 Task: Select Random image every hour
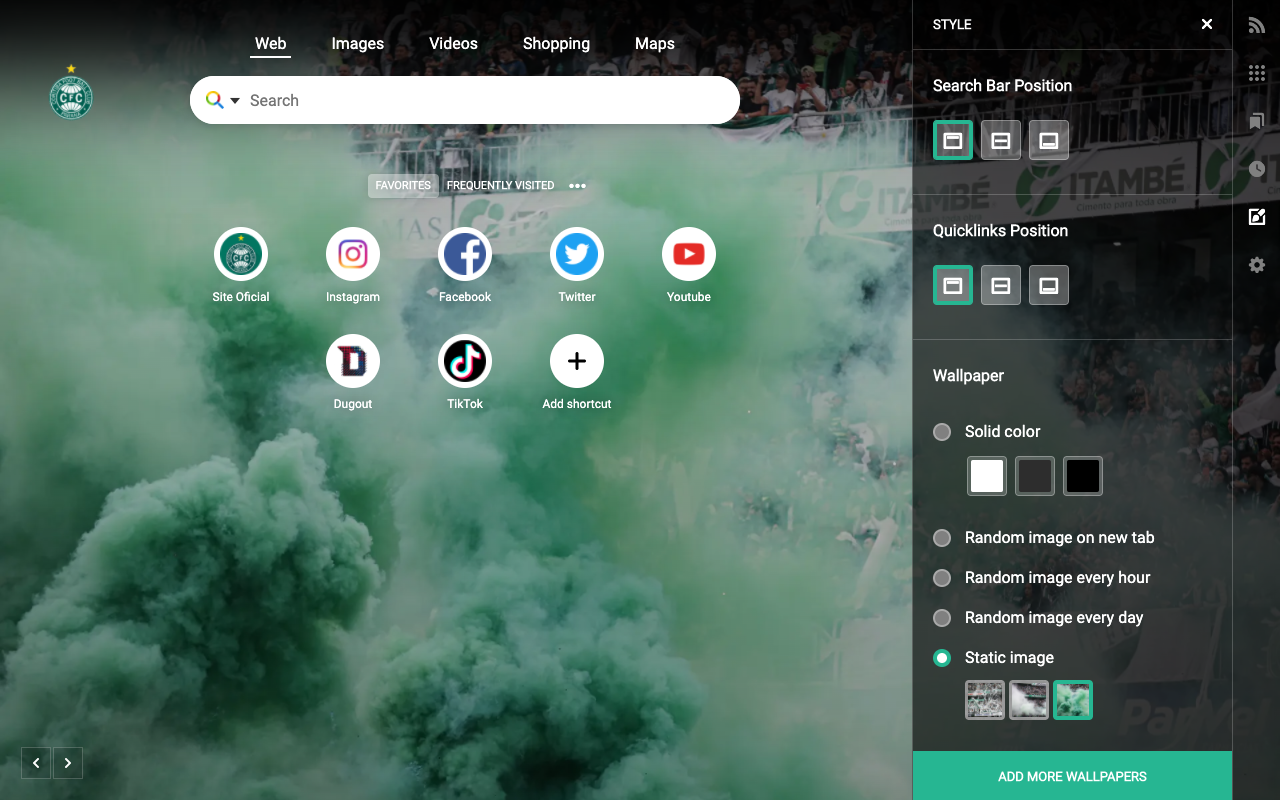point(942,578)
